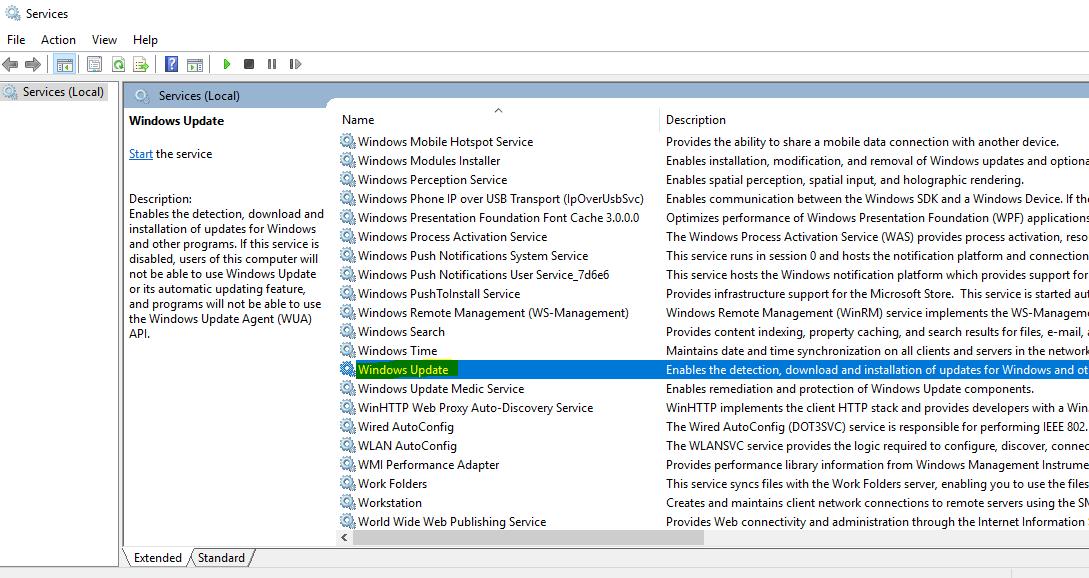Select Windows Push Notifications System Service
The image size is (1089, 578).
[x=473, y=256]
